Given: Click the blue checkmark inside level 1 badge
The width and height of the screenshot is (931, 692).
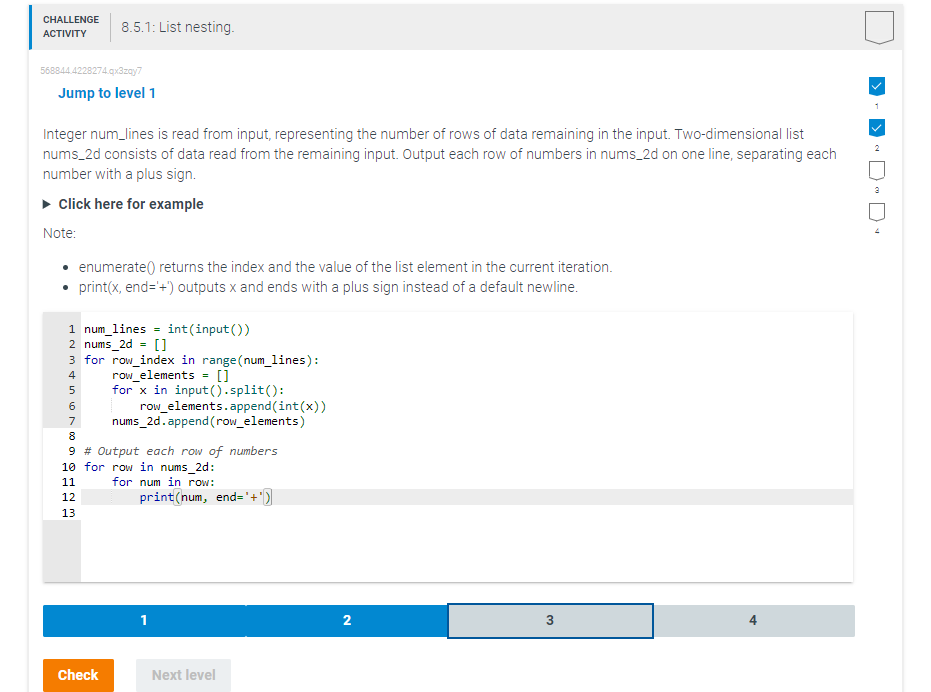Looking at the screenshot, I should pyautogui.click(x=877, y=85).
